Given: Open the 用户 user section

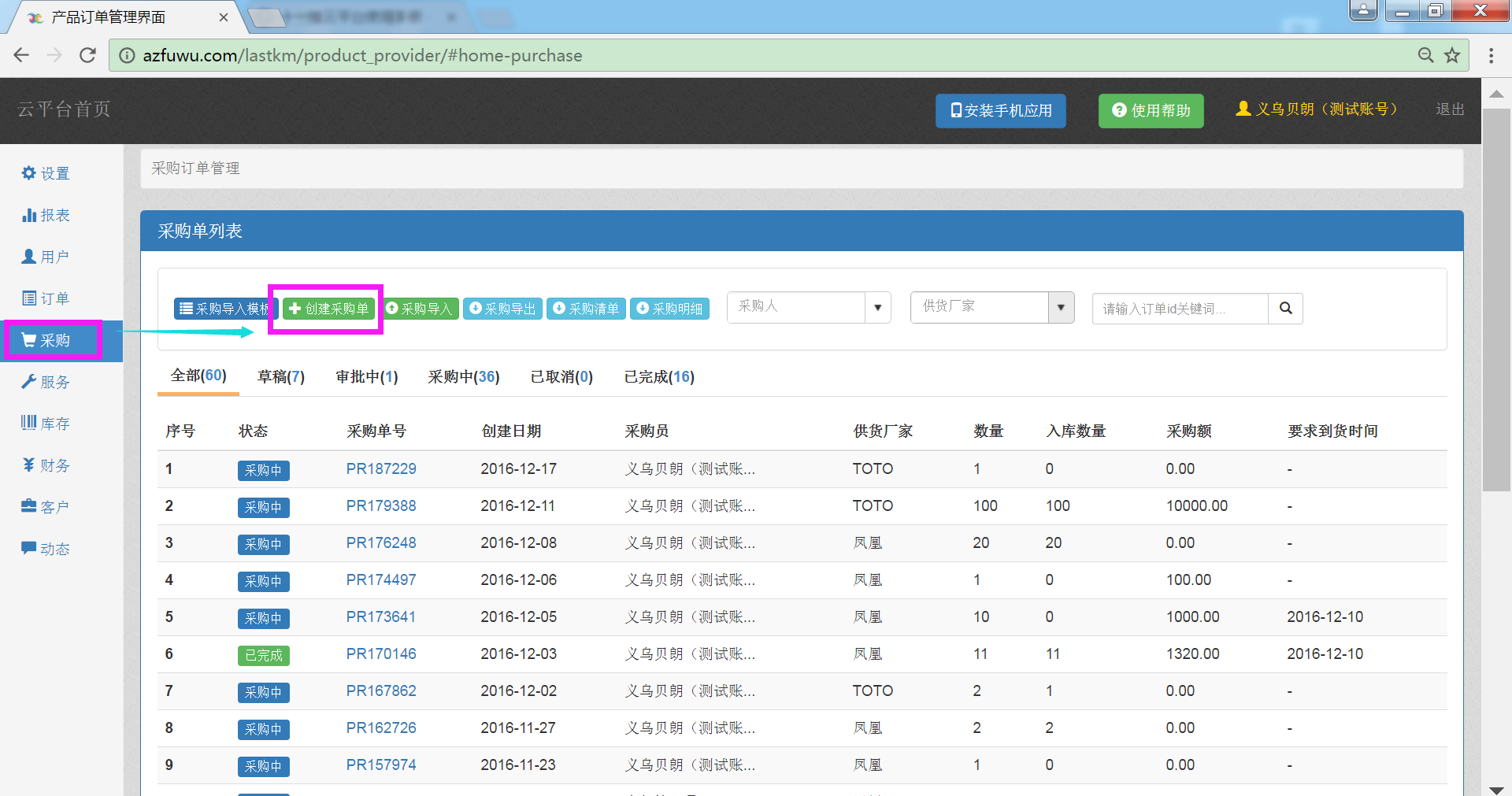Looking at the screenshot, I should pyautogui.click(x=46, y=257).
